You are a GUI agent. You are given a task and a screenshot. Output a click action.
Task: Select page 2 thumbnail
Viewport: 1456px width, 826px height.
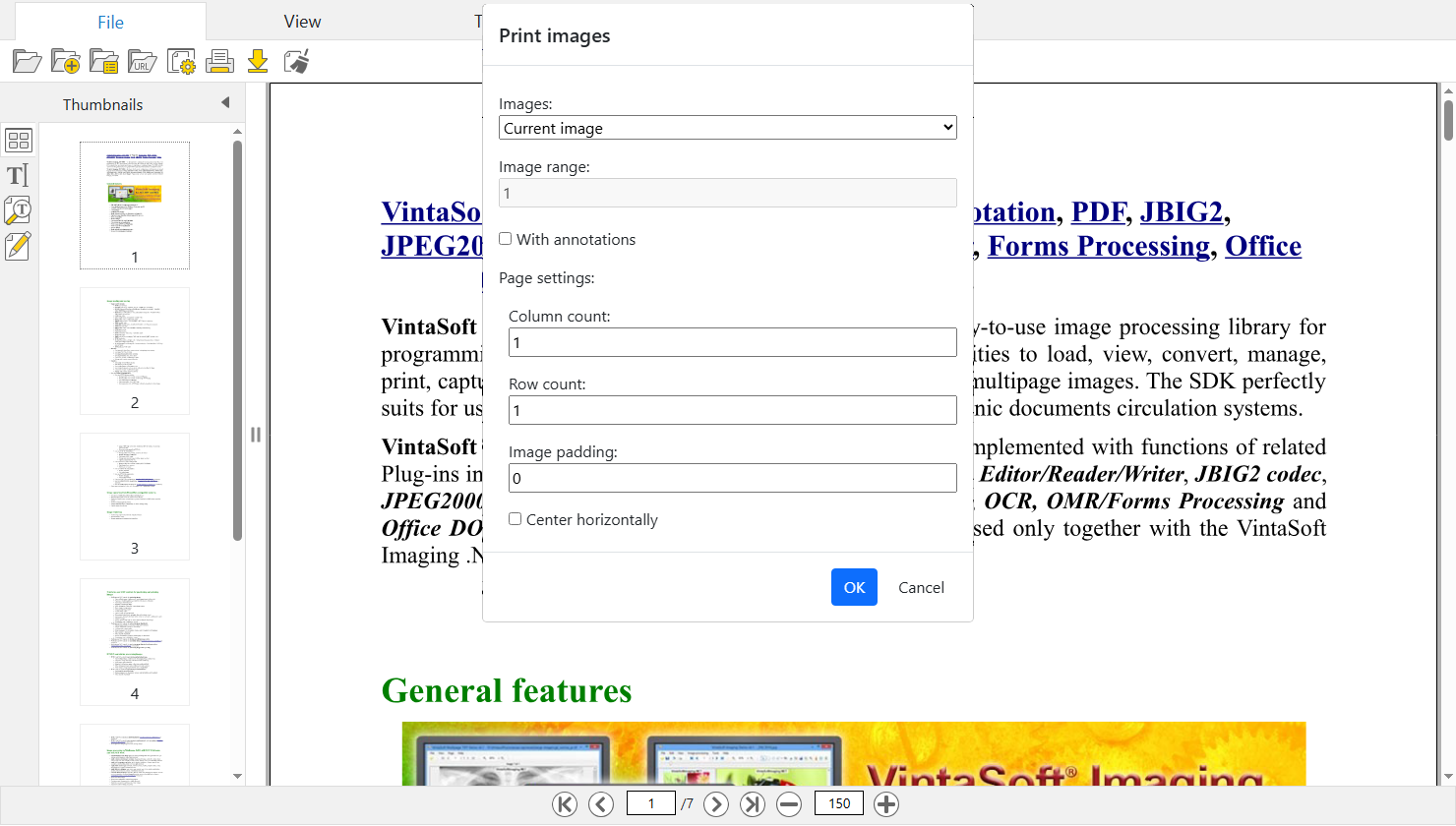(135, 351)
